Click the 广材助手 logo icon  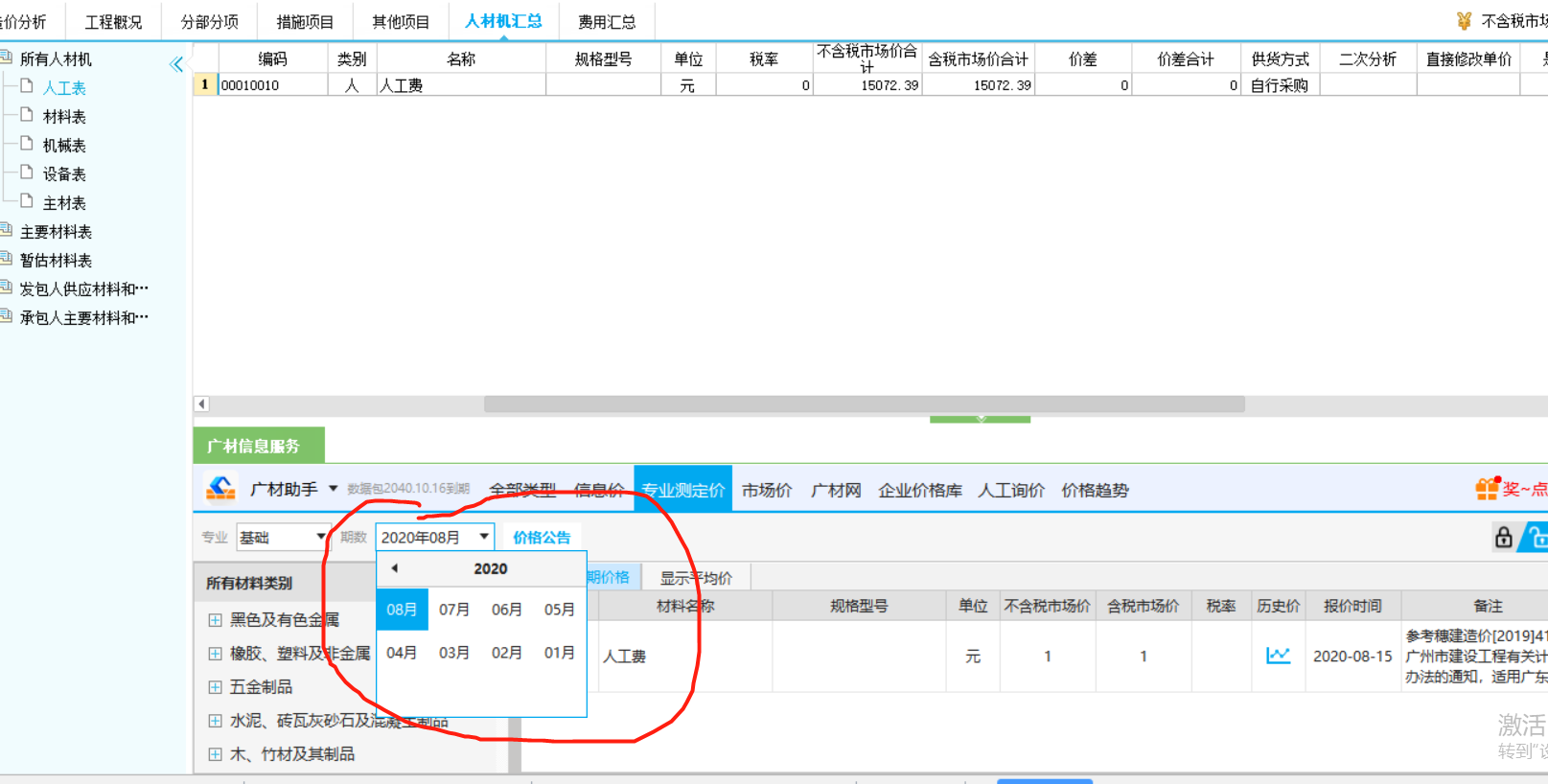(x=220, y=489)
